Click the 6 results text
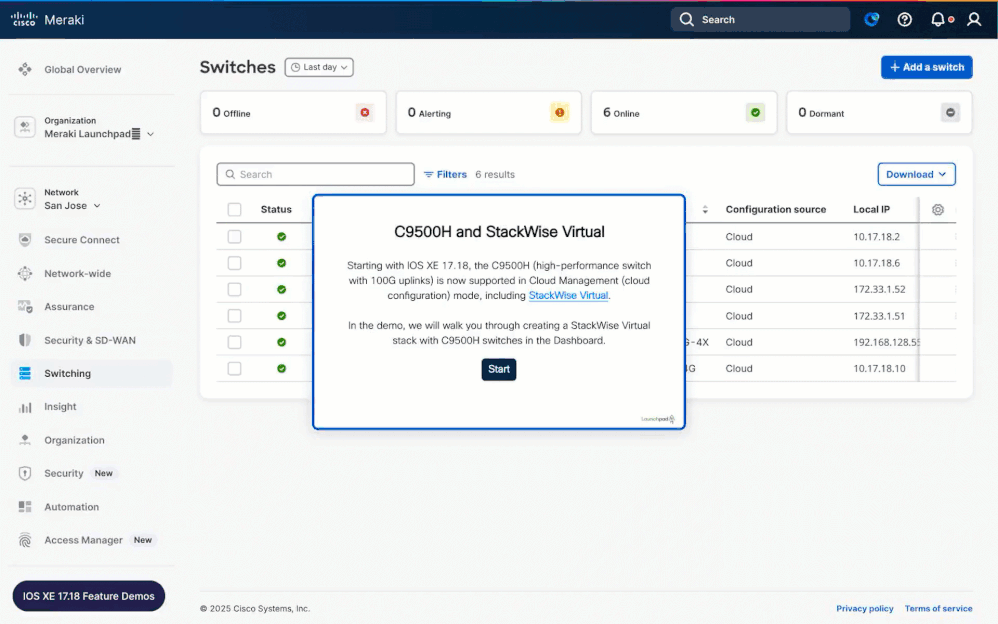 tap(495, 174)
